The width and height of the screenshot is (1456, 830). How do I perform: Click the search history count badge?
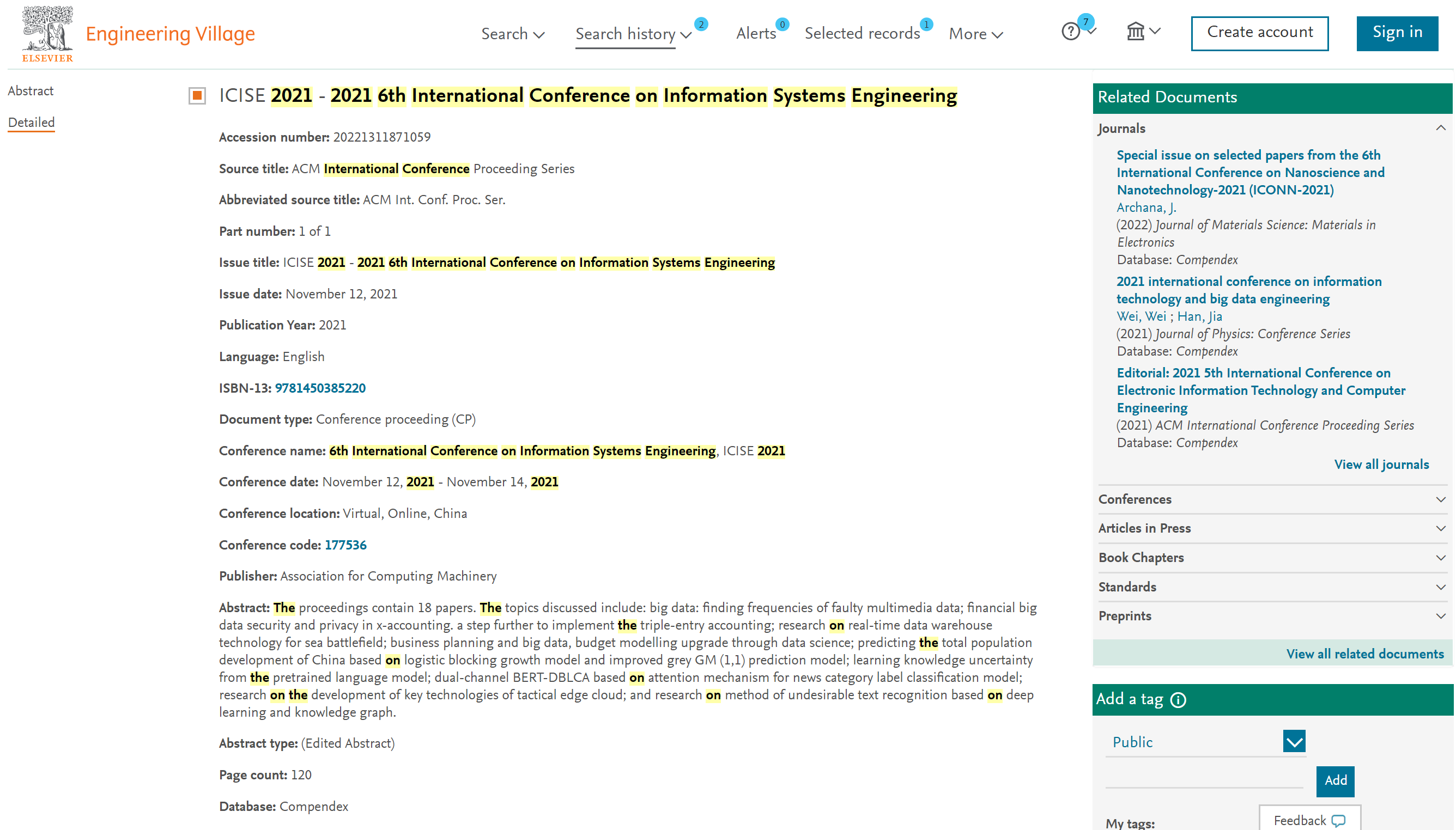[x=701, y=25]
